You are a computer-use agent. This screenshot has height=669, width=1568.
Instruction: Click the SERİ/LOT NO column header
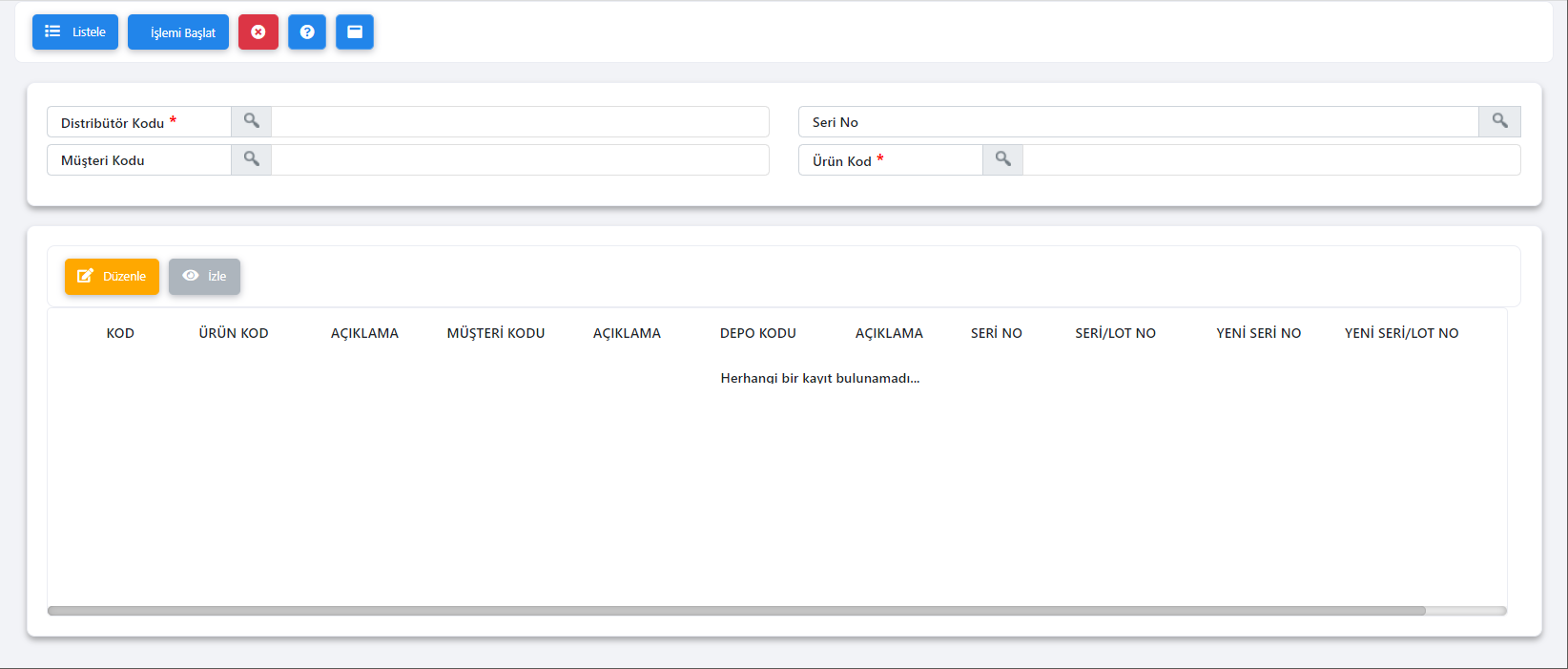[1116, 333]
